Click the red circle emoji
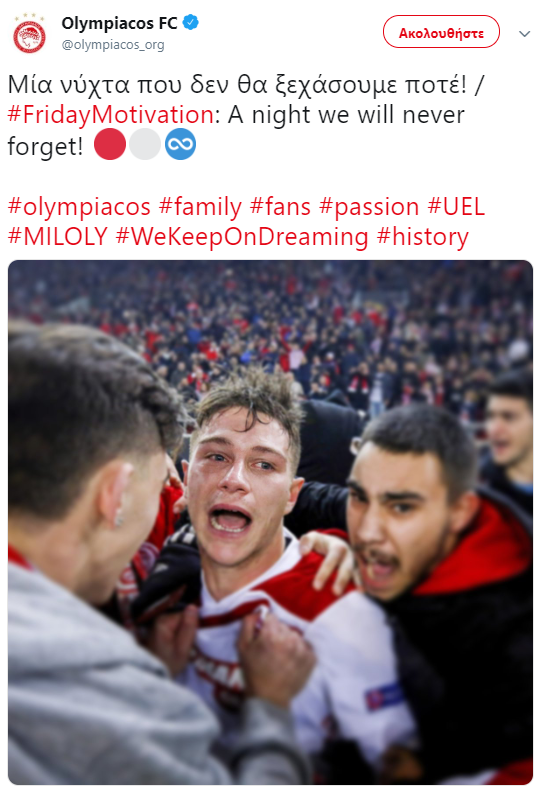This screenshot has height=795, width=542. 110,144
